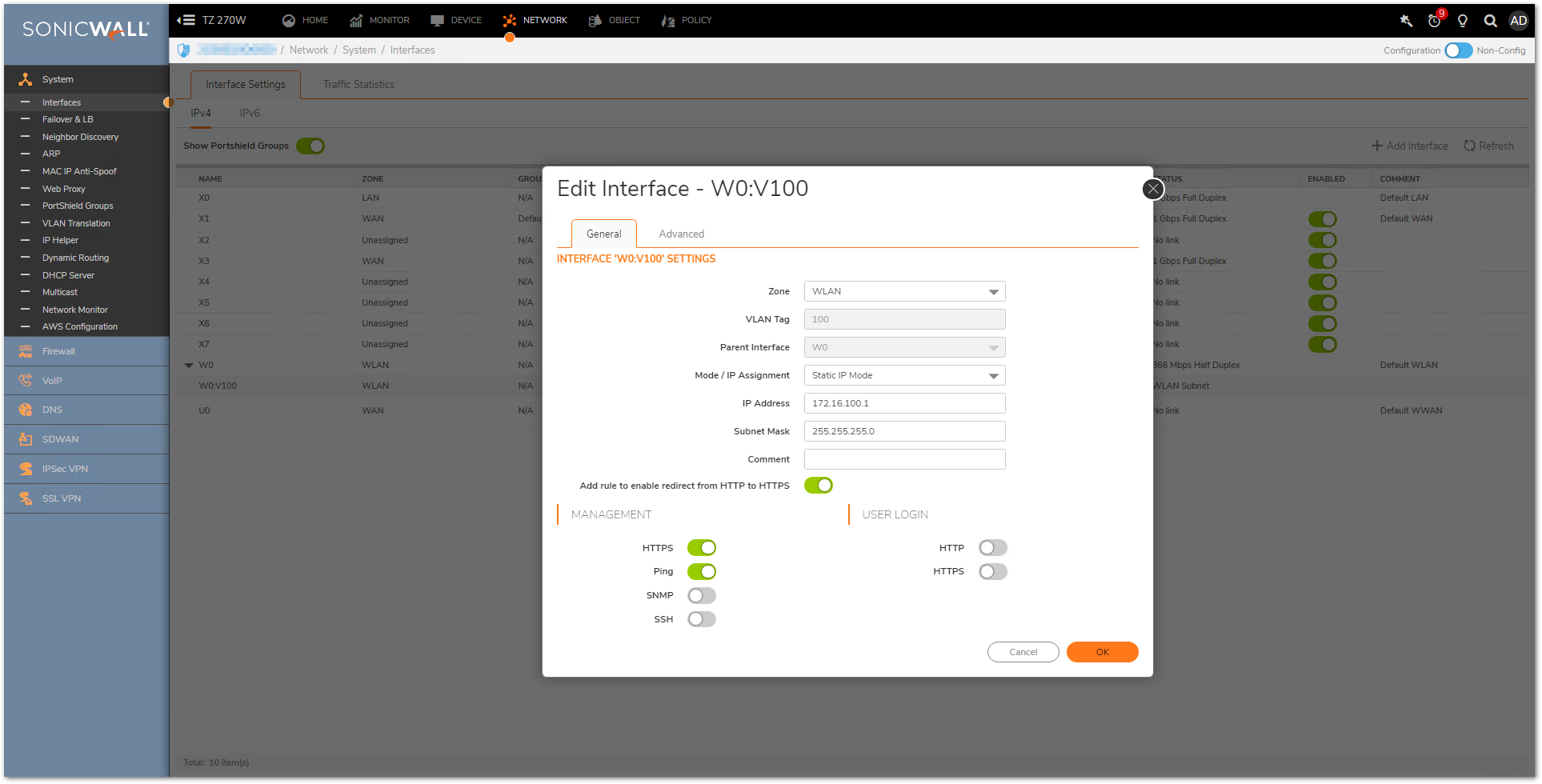Open the Mode / IP Assignment dropdown
Image resolution: width=1542 pixels, height=784 pixels.
pyautogui.click(x=904, y=375)
